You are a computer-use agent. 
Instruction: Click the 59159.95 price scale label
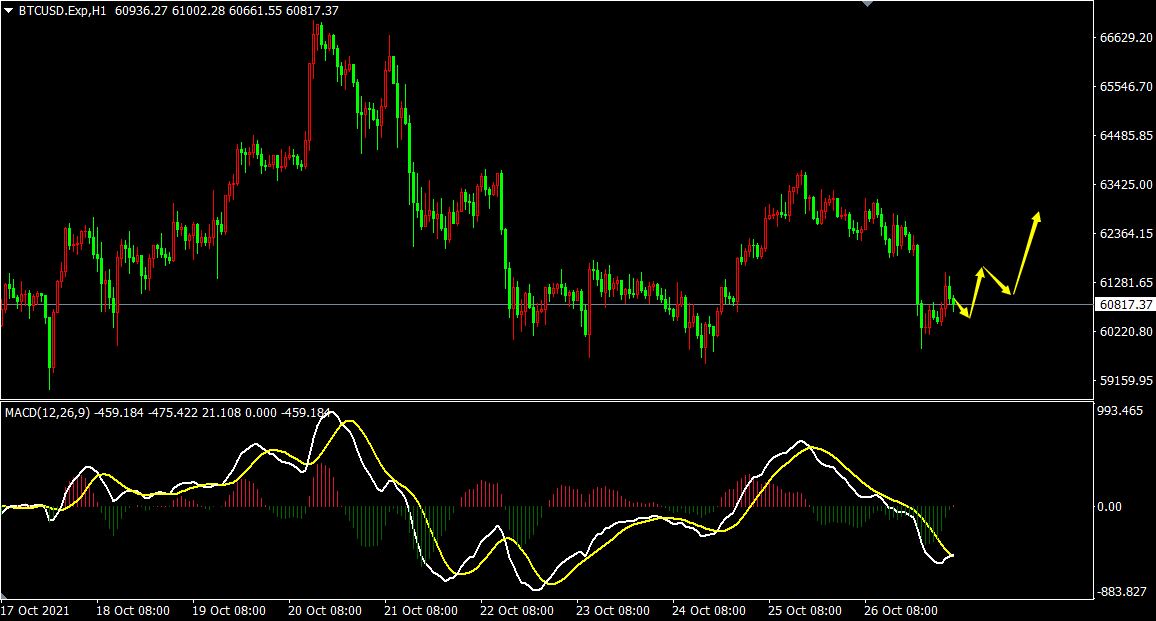pyautogui.click(x=1126, y=381)
